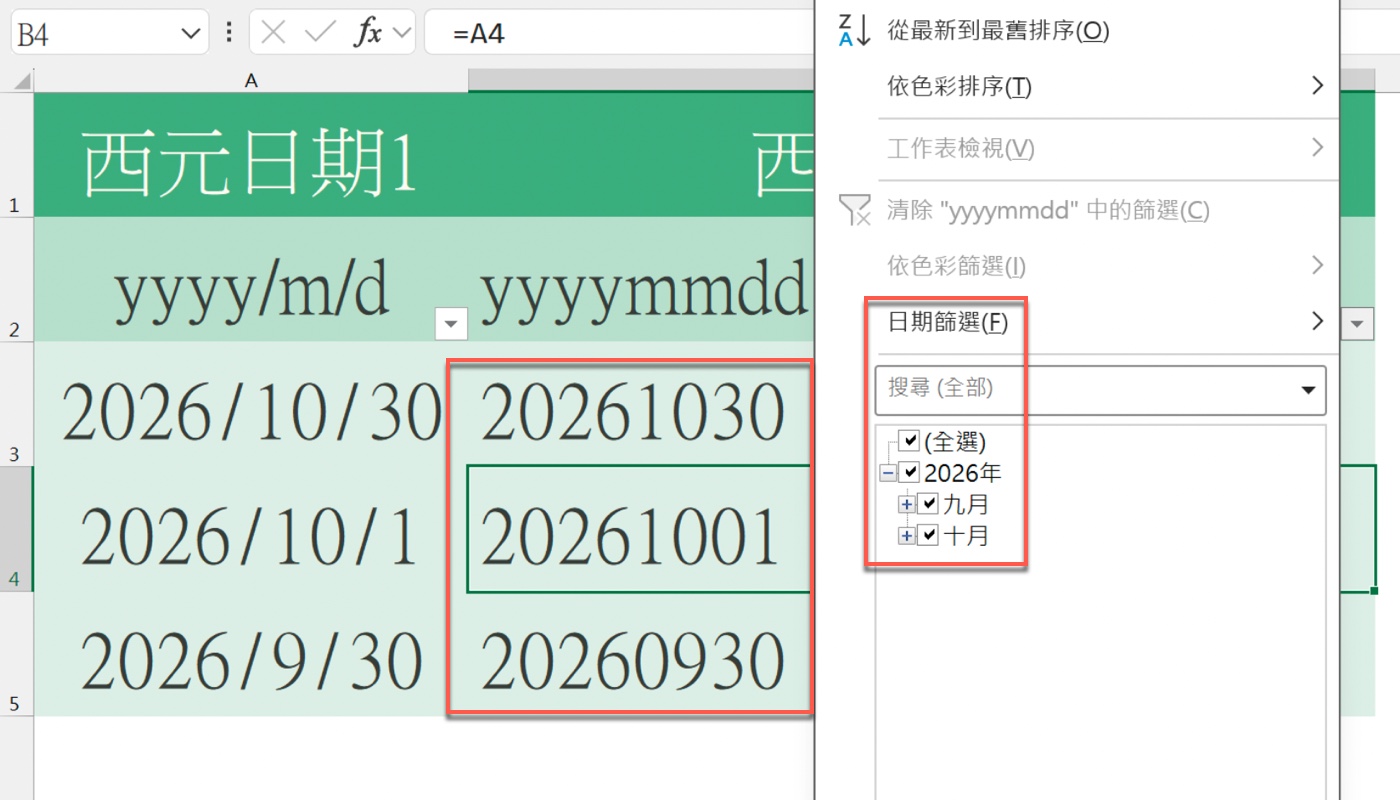Screen dimensions: 1400x800
Task: Select row 1 header
Action: (x=16, y=155)
